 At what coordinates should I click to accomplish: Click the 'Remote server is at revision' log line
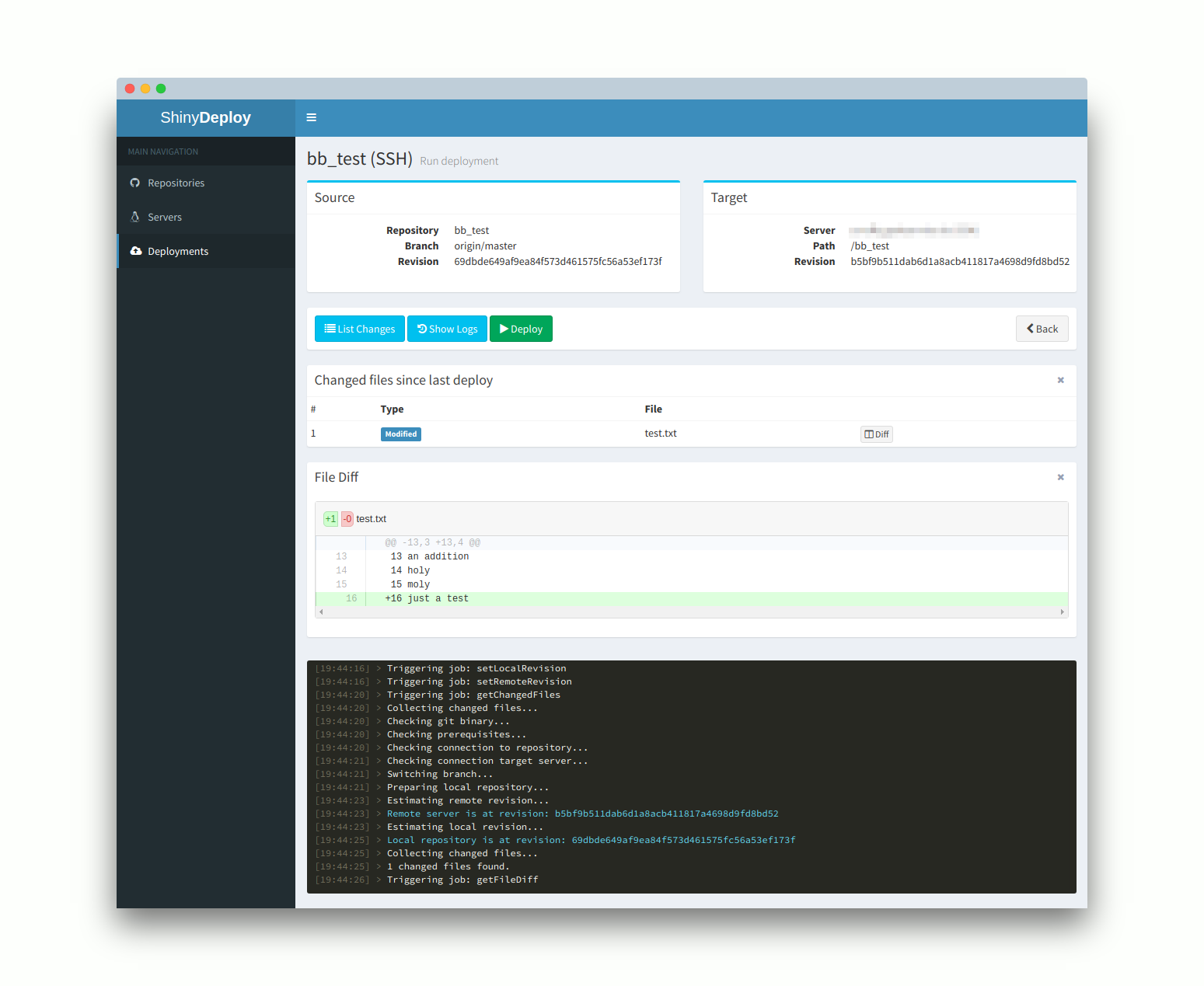tap(583, 814)
